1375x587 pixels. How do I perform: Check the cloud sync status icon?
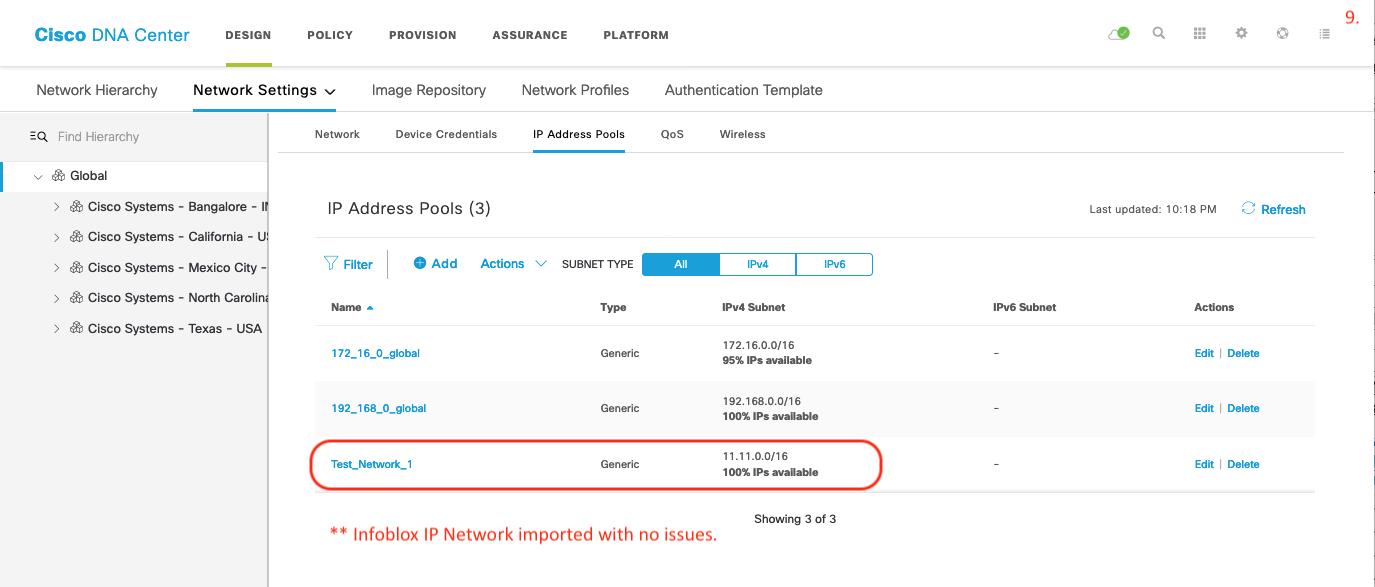coord(1117,32)
